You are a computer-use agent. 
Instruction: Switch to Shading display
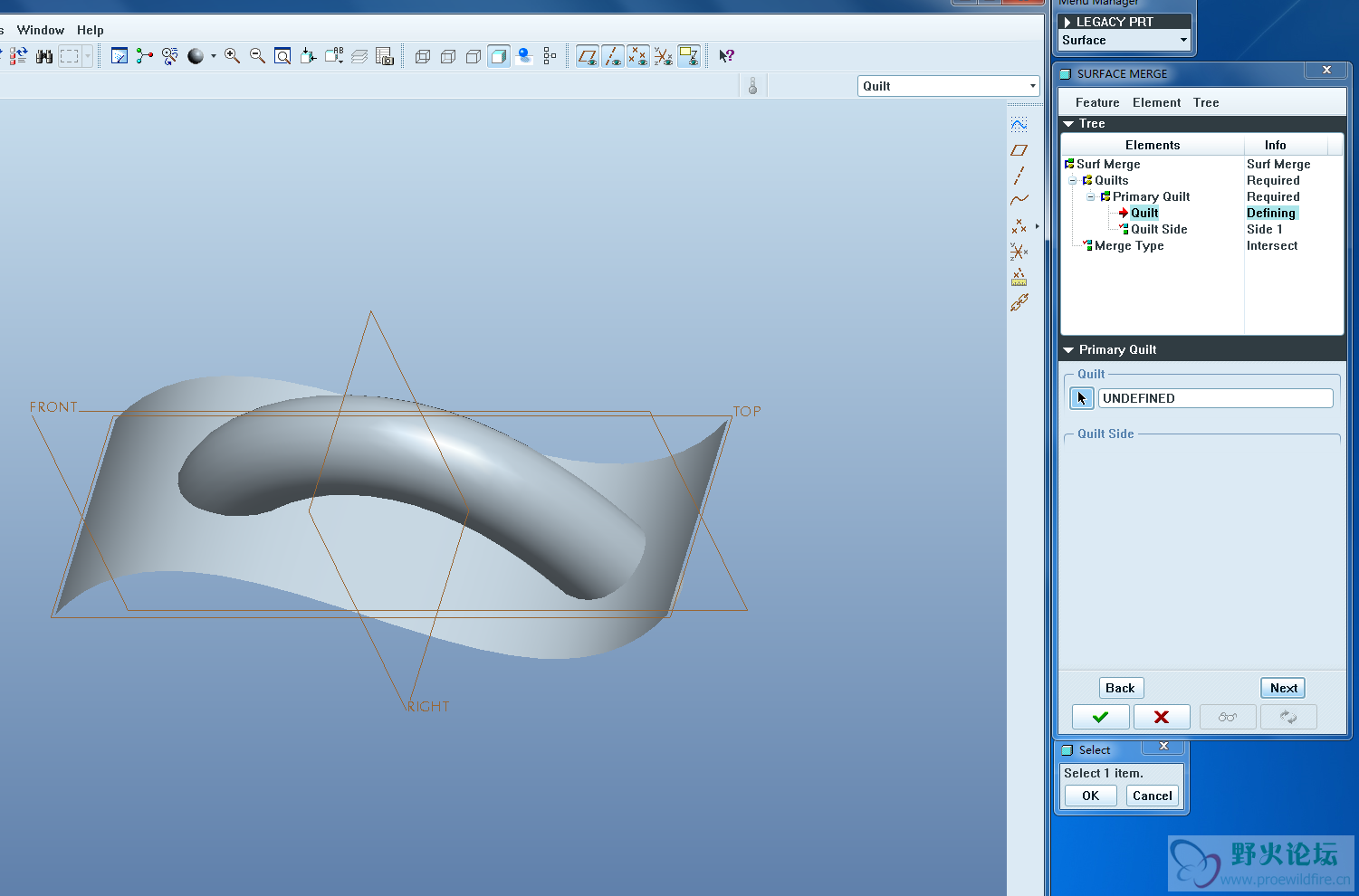click(x=499, y=56)
